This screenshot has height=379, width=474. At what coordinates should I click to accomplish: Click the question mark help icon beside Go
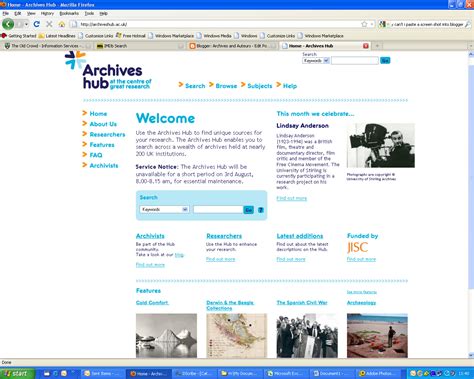261,210
